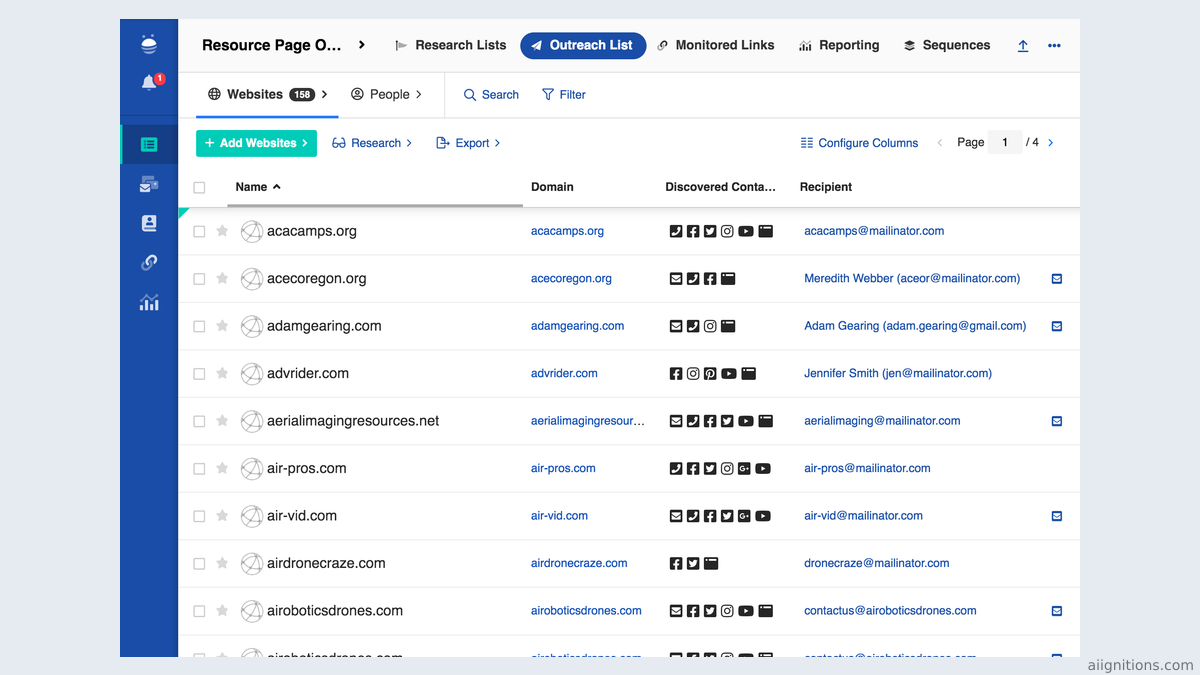Star the air-pros.com row

[222, 469]
